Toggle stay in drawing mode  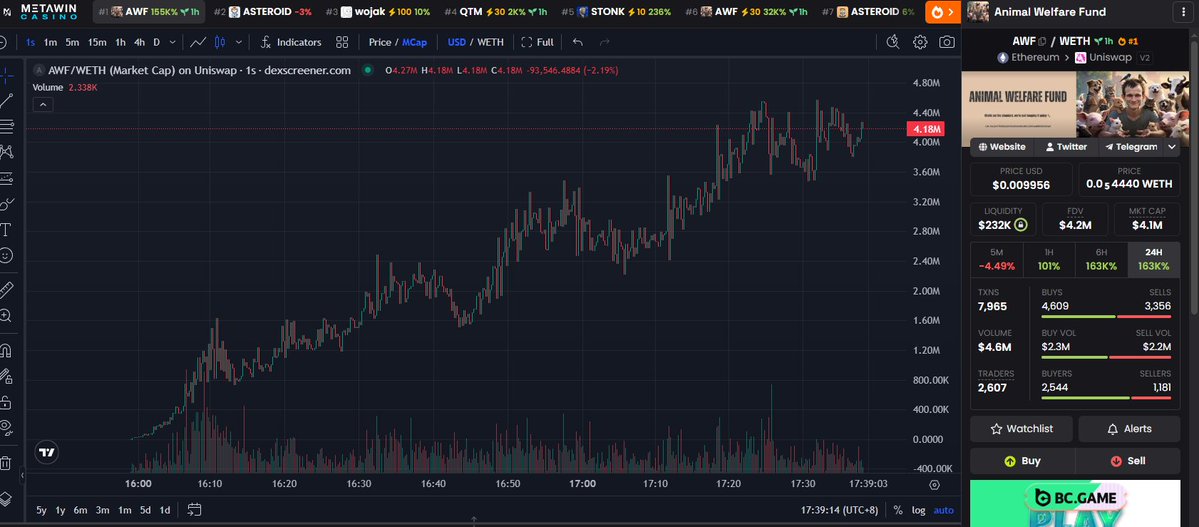click(x=6, y=376)
